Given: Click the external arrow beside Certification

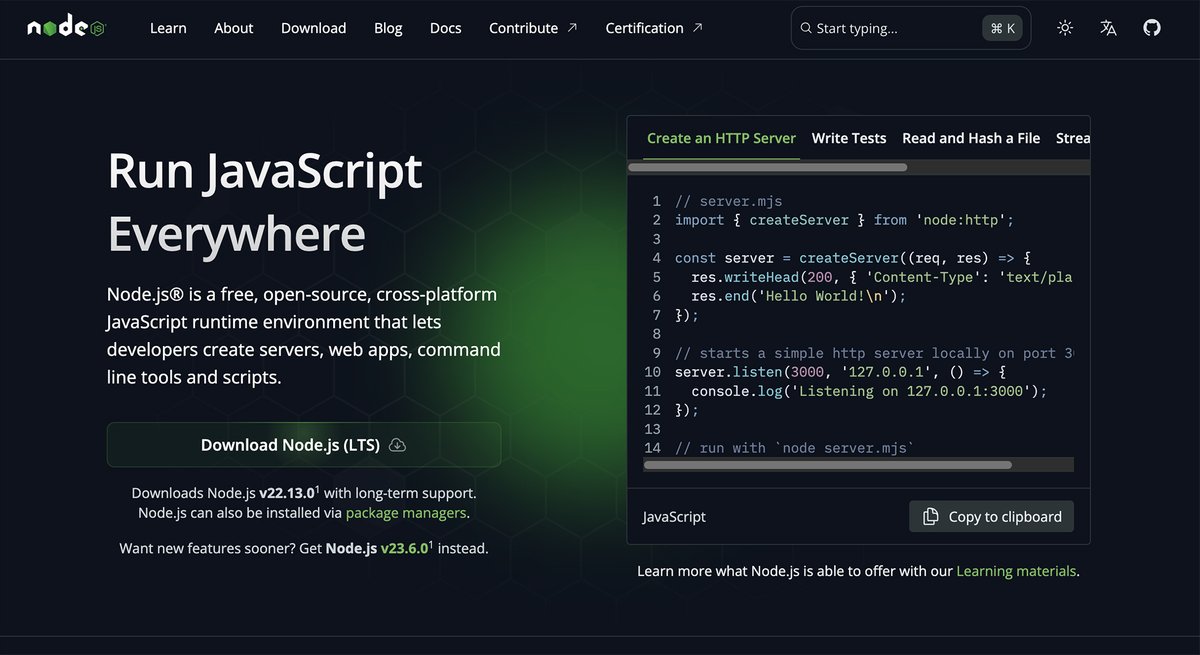Looking at the screenshot, I should tap(698, 27).
